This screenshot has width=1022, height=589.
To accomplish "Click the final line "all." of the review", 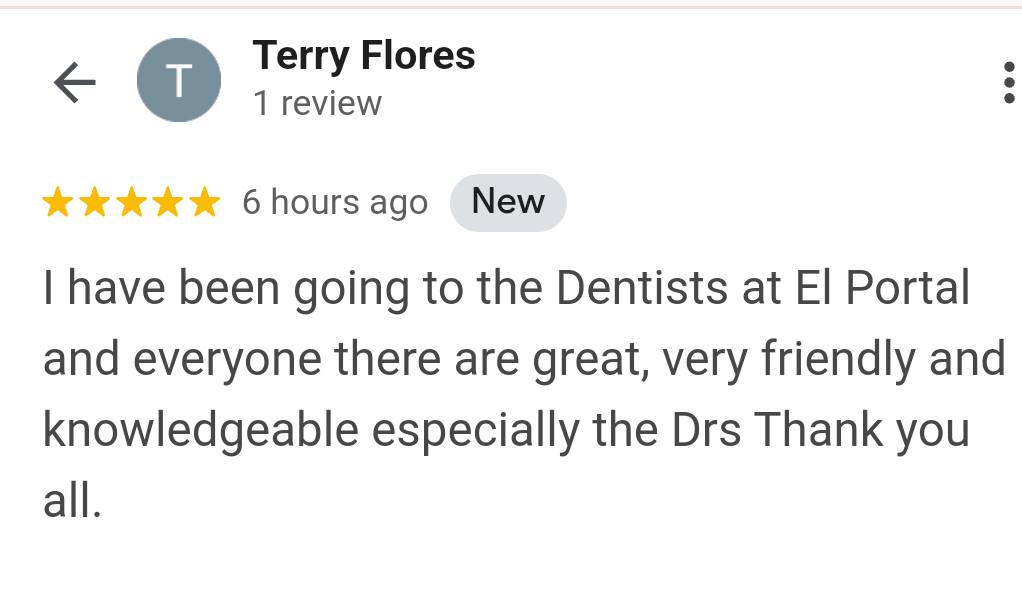I will point(72,501).
